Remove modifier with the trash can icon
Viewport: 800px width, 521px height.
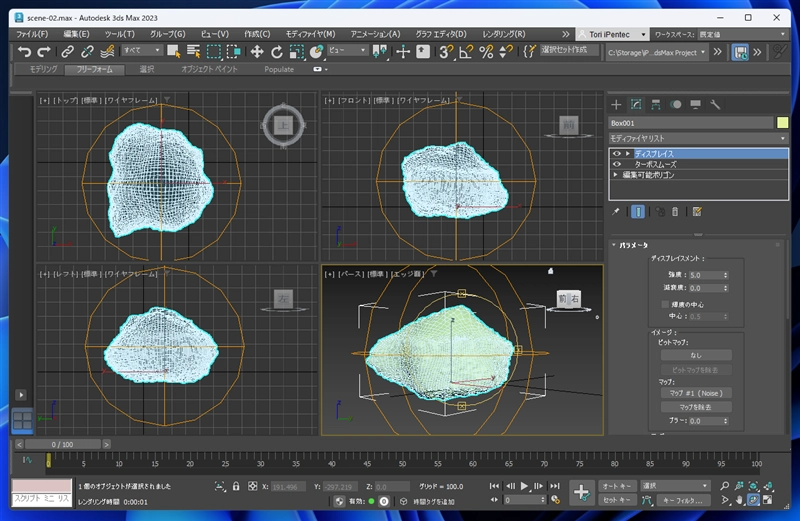[x=675, y=211]
